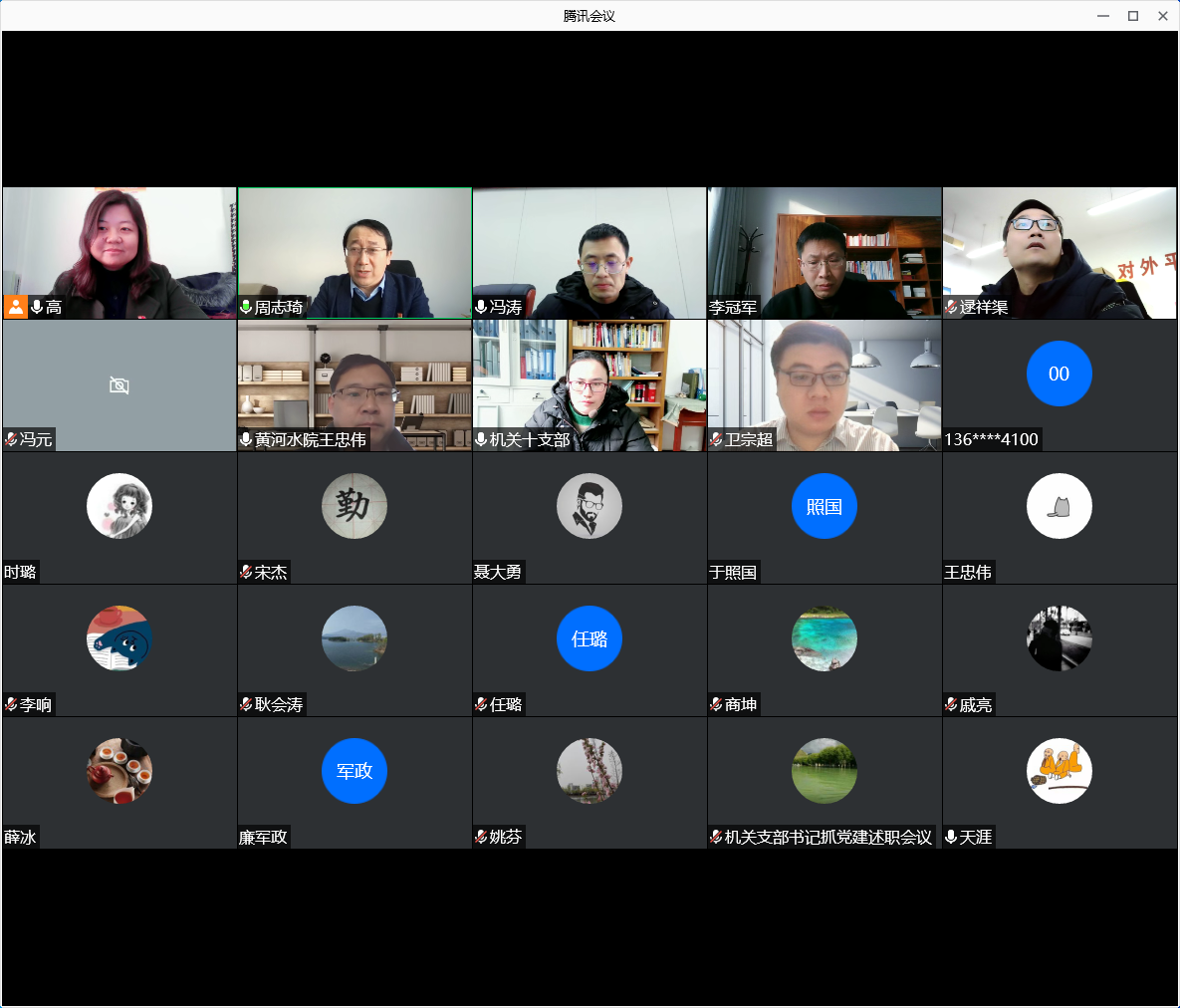Click 聂大勇's bearded man avatar
Screen dimensions: 1180x1008
(x=589, y=506)
